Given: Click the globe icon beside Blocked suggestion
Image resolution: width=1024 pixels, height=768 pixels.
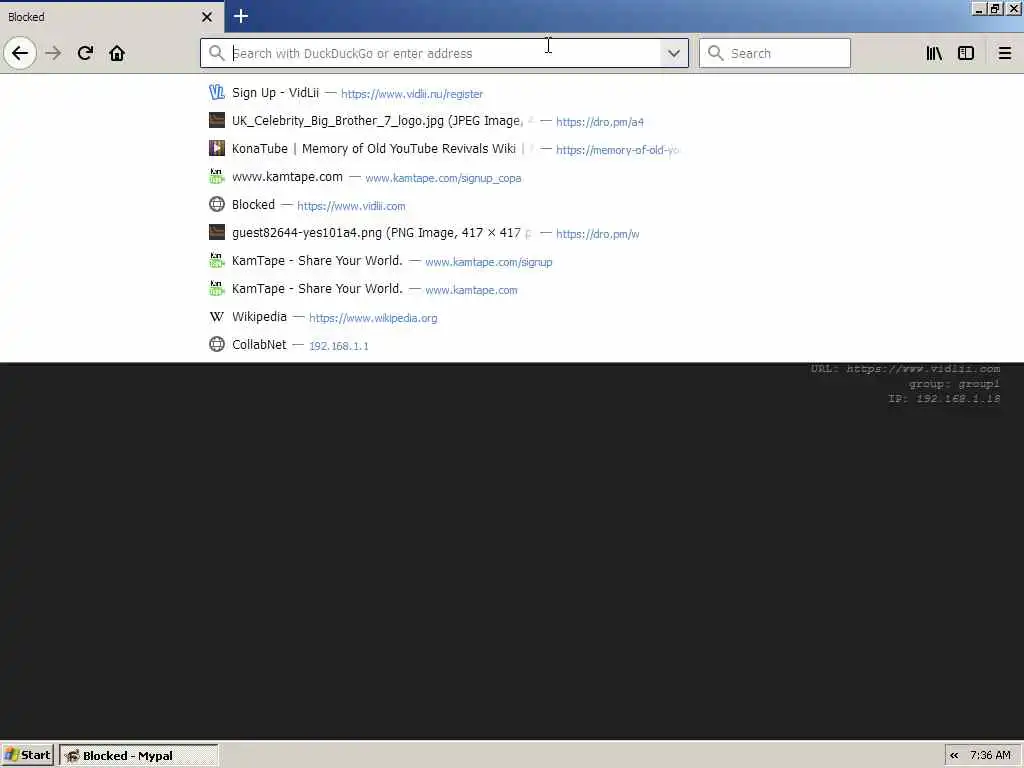Looking at the screenshot, I should (x=217, y=204).
